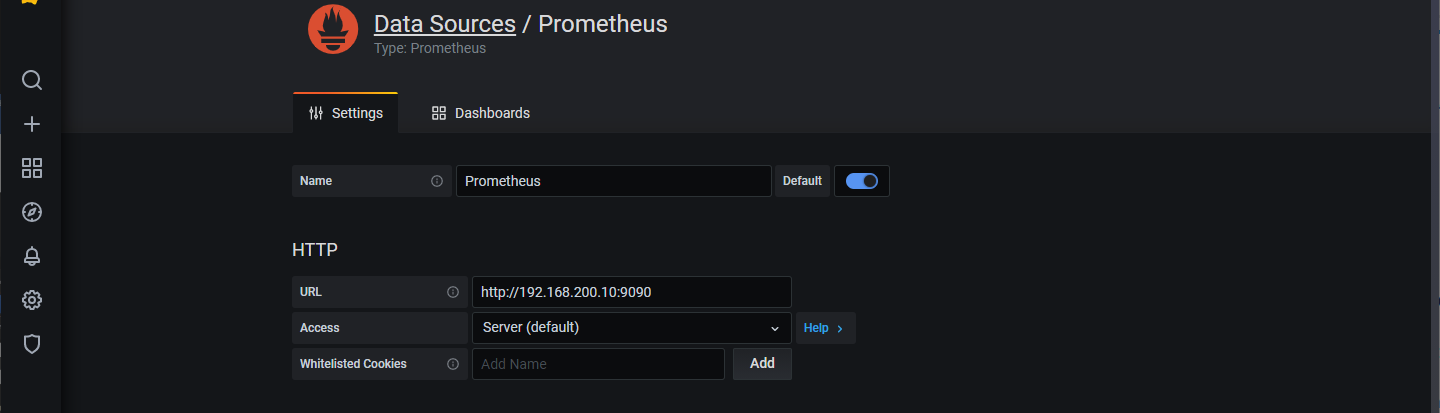Click the plus Create icon
This screenshot has width=1440, height=413.
pyautogui.click(x=32, y=124)
